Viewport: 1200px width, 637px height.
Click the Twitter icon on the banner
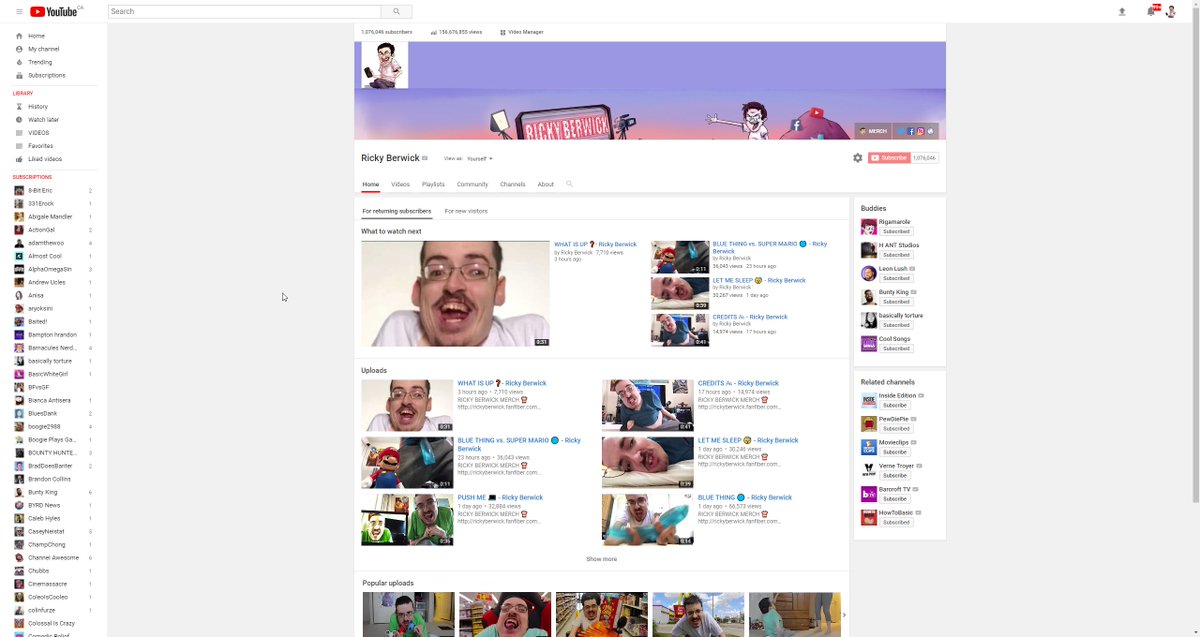coord(901,131)
